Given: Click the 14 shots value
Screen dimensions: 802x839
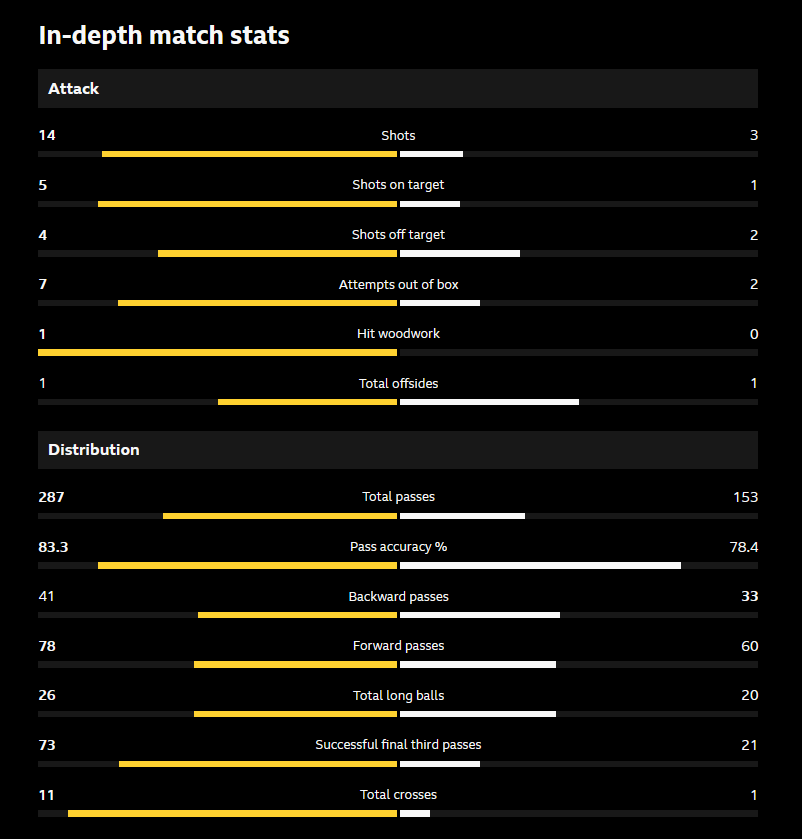Looking at the screenshot, I should click(46, 136).
